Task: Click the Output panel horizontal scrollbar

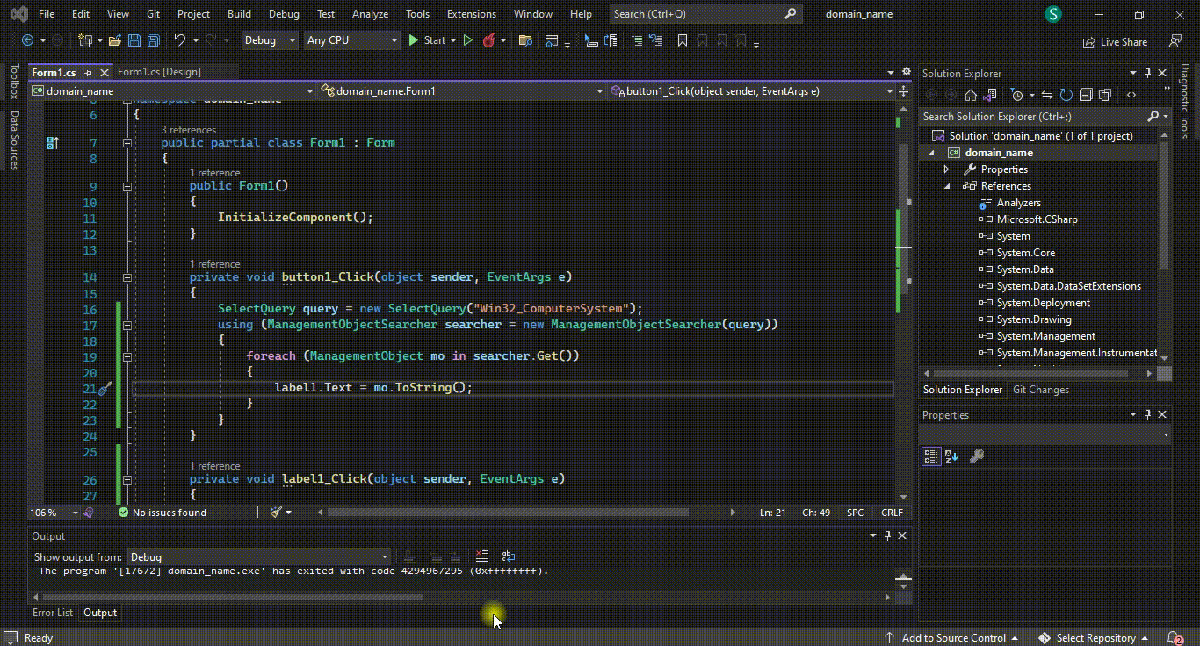Action: coord(230,597)
